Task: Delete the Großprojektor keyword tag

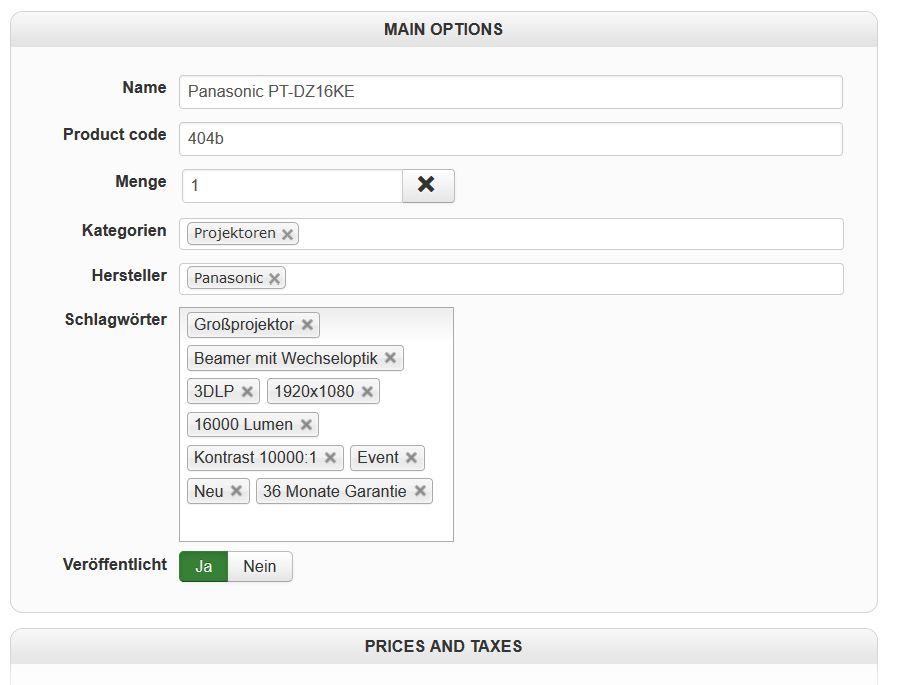Action: pyautogui.click(x=307, y=325)
